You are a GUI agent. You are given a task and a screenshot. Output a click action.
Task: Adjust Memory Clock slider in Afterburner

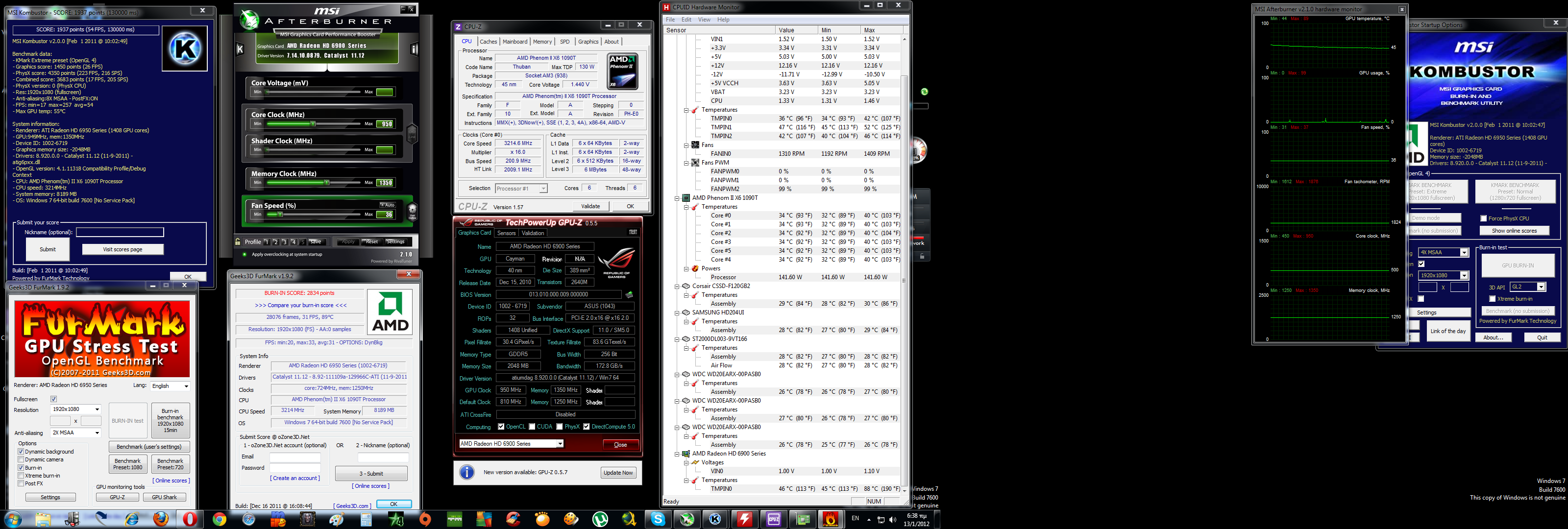[326, 183]
